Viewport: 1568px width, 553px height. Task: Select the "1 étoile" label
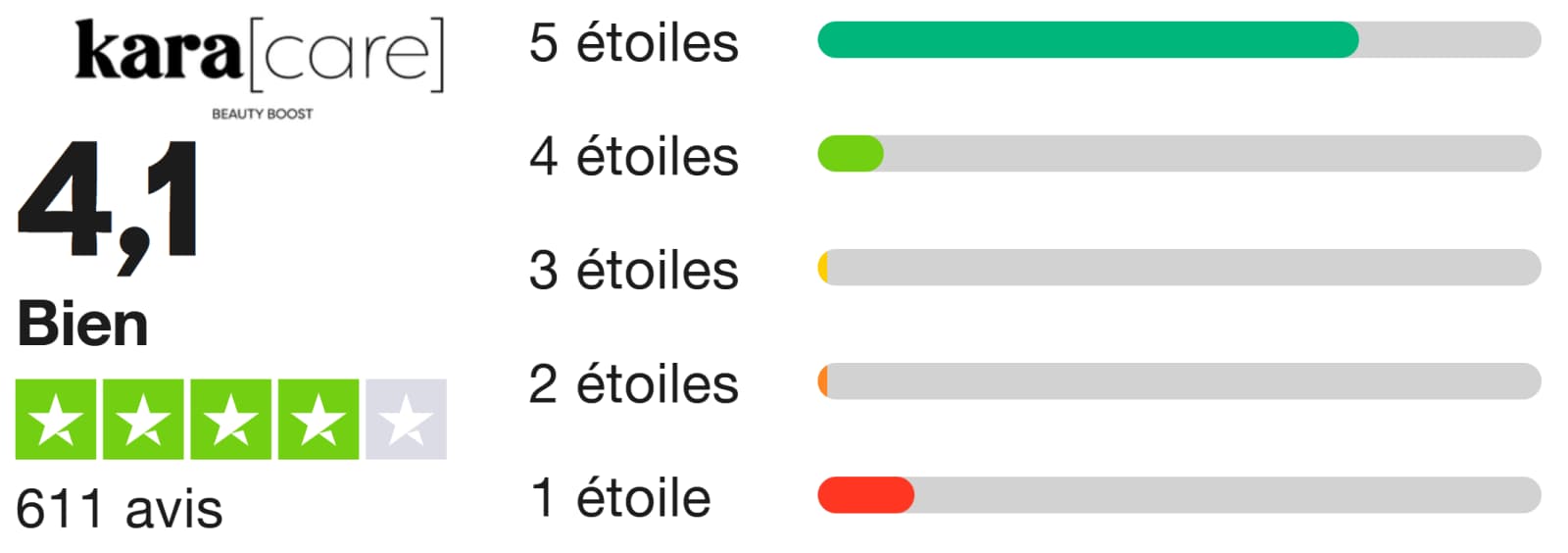[x=619, y=498]
